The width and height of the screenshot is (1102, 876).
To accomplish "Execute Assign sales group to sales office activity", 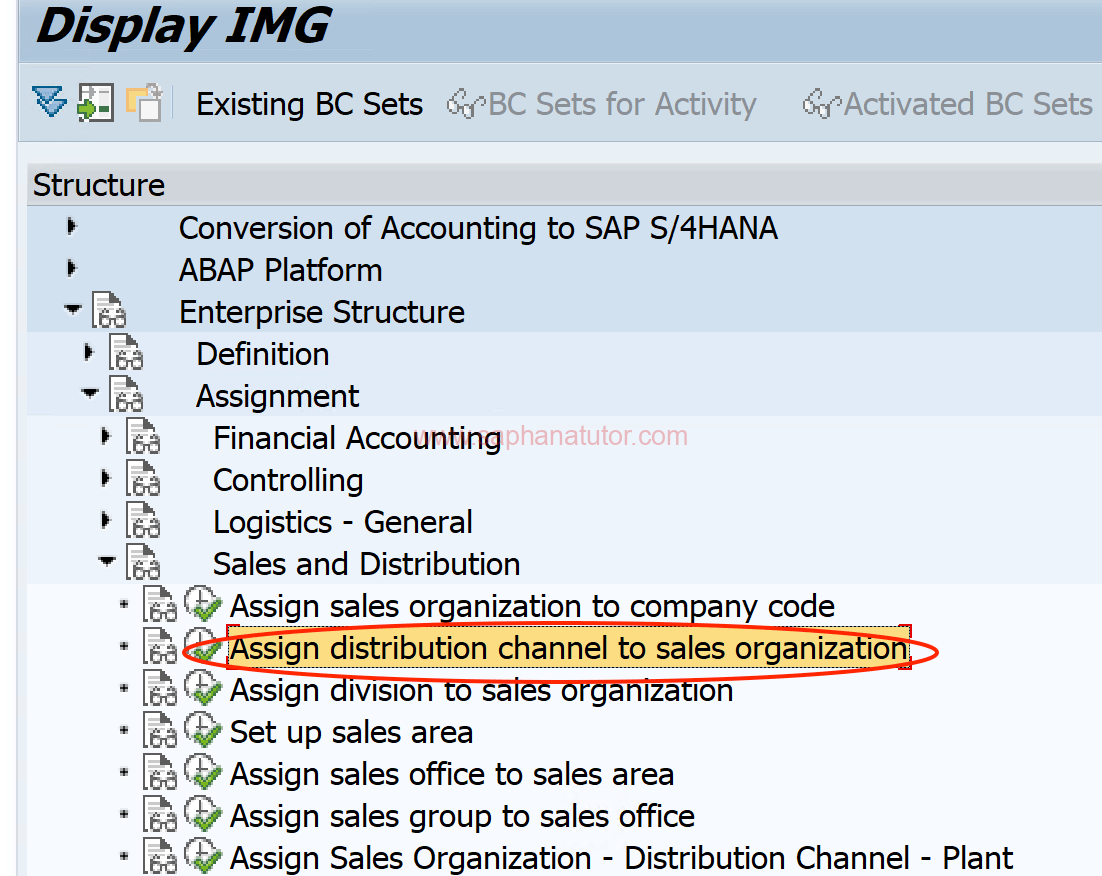I will 203,813.
